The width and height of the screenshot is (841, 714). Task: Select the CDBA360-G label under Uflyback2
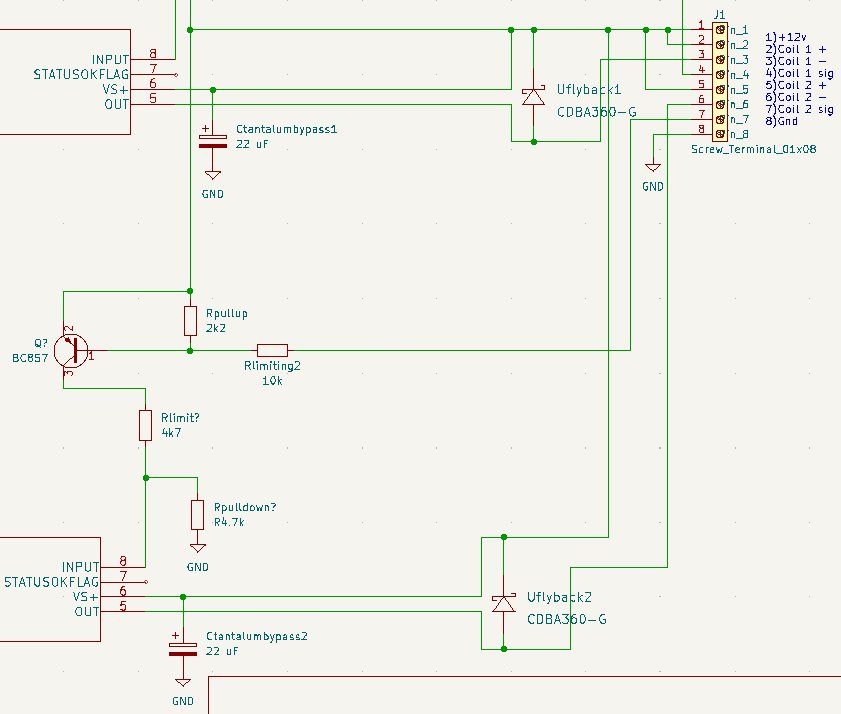tap(567, 619)
